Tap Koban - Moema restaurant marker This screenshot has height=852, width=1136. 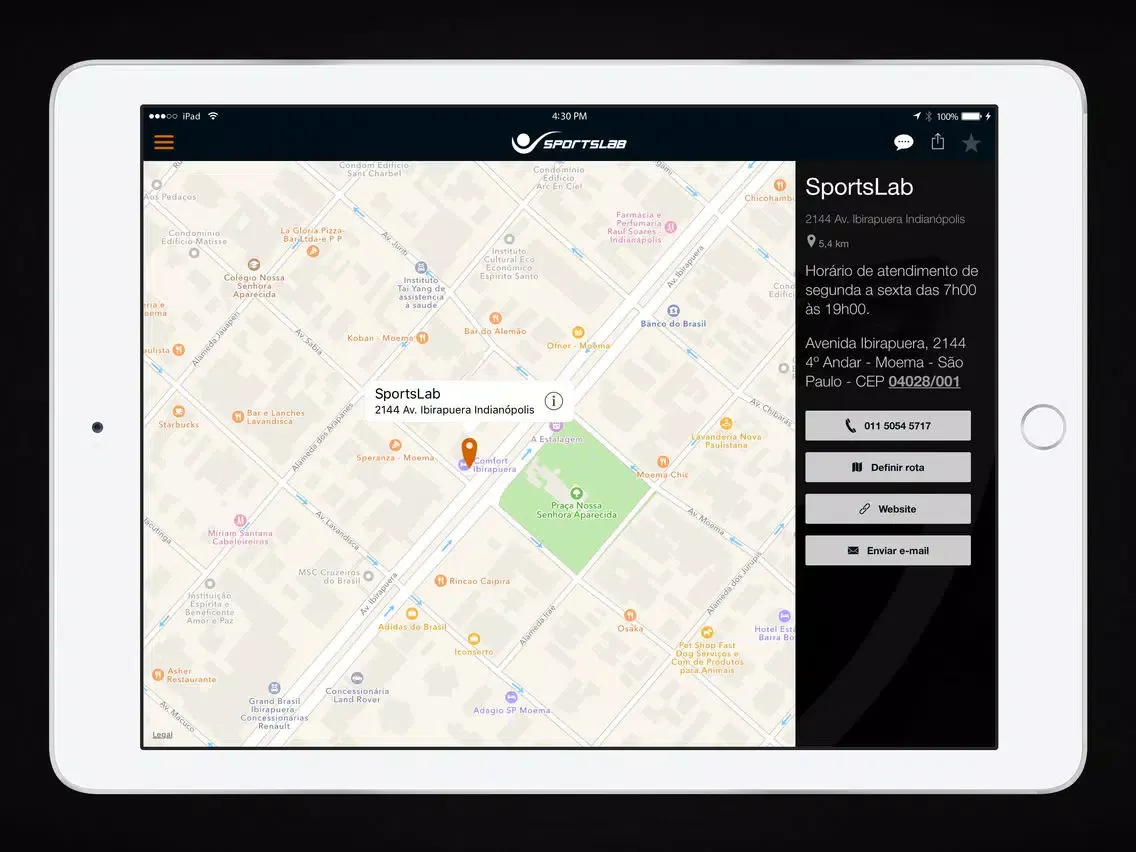pyautogui.click(x=422, y=338)
